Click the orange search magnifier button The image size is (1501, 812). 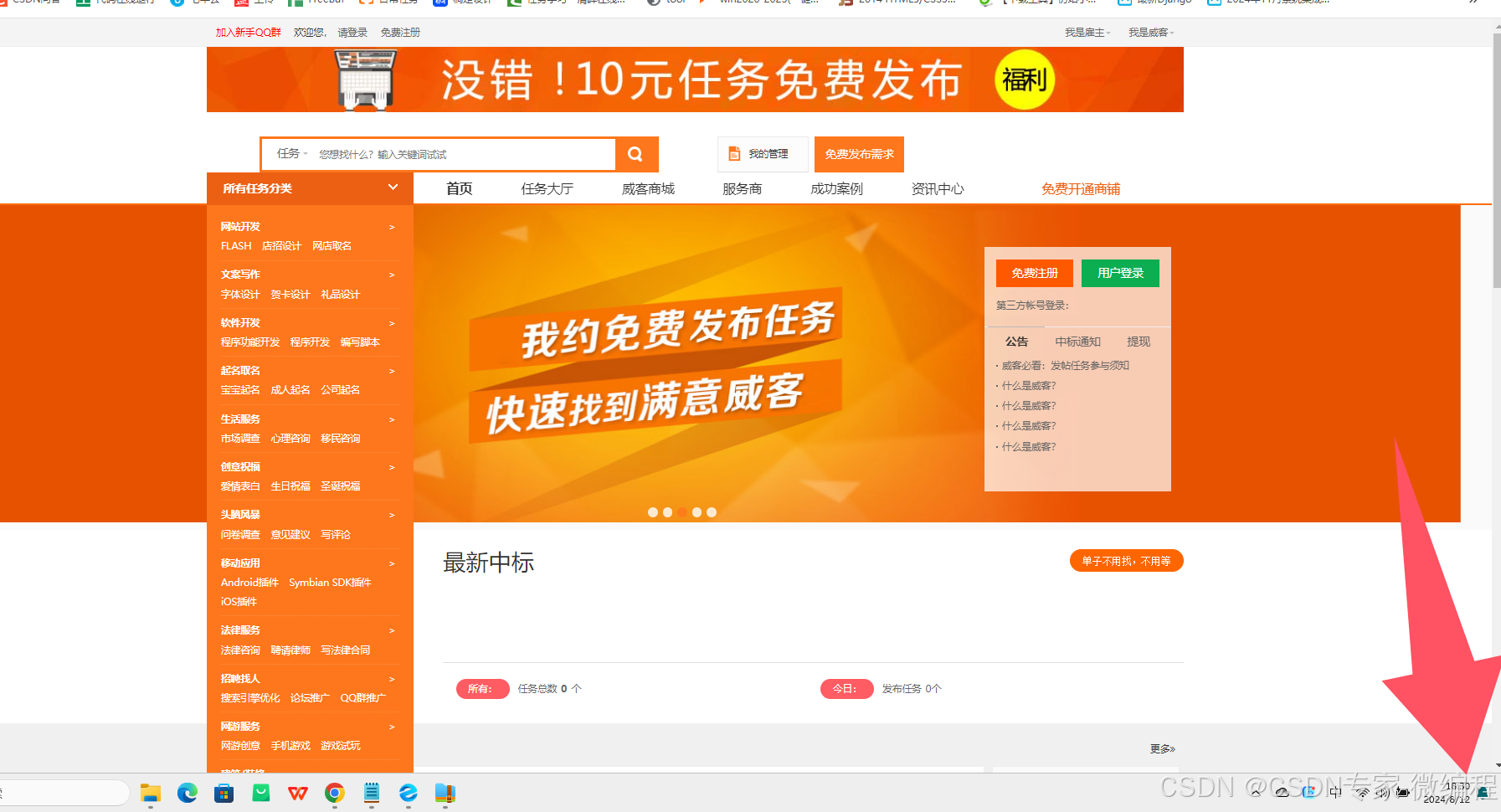pyautogui.click(x=635, y=154)
